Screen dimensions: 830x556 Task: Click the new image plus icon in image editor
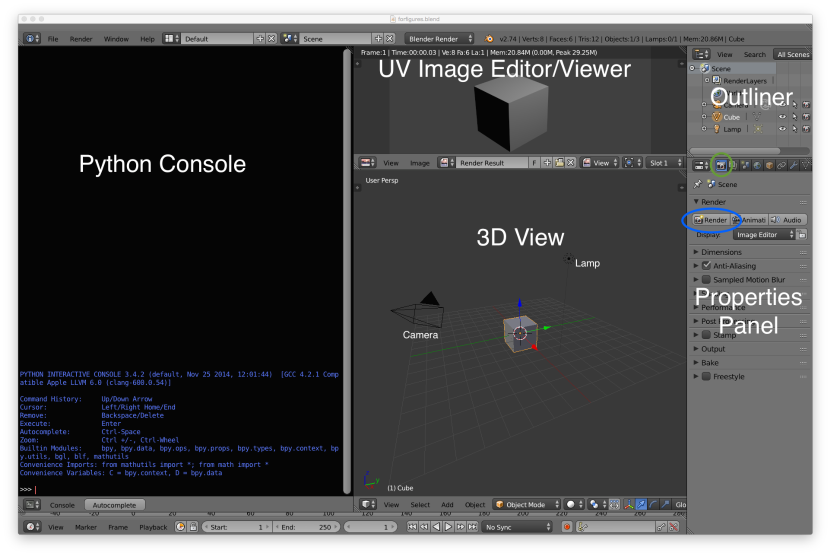(x=547, y=163)
